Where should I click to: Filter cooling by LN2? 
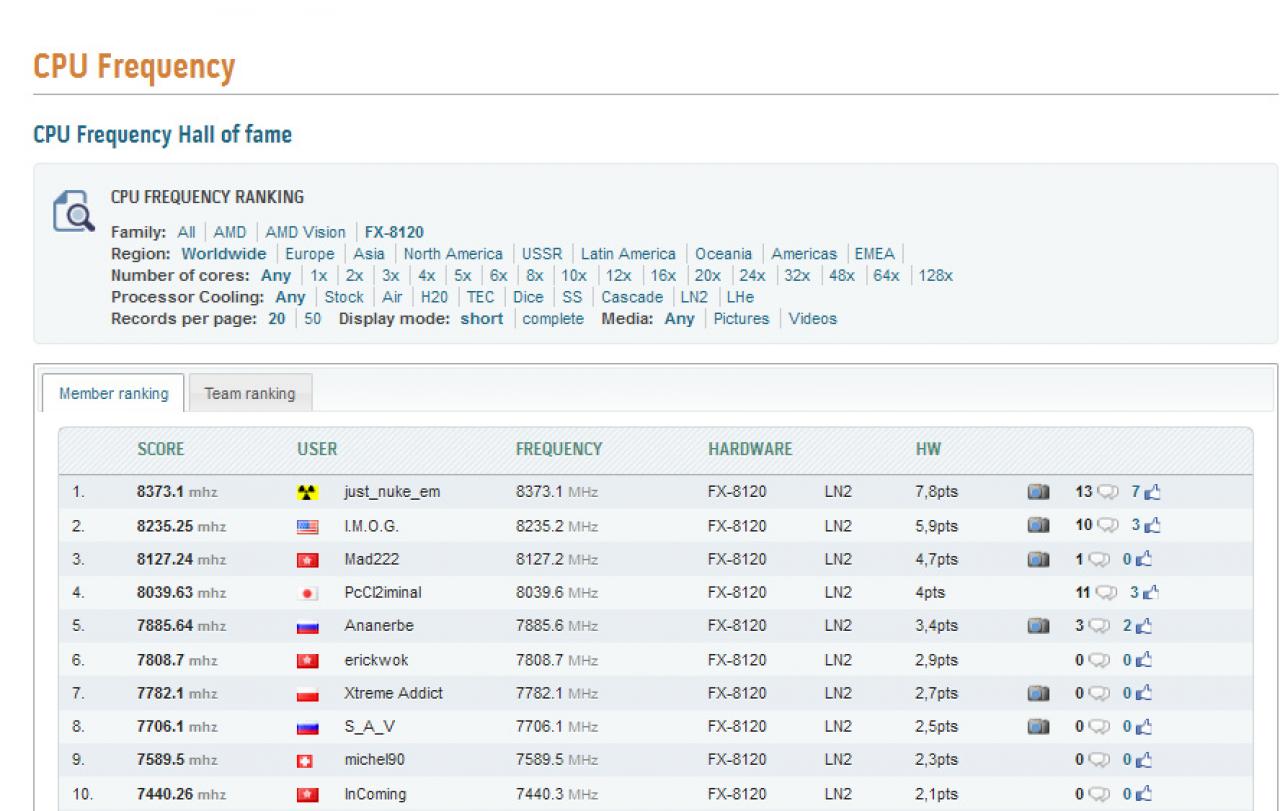[692, 297]
